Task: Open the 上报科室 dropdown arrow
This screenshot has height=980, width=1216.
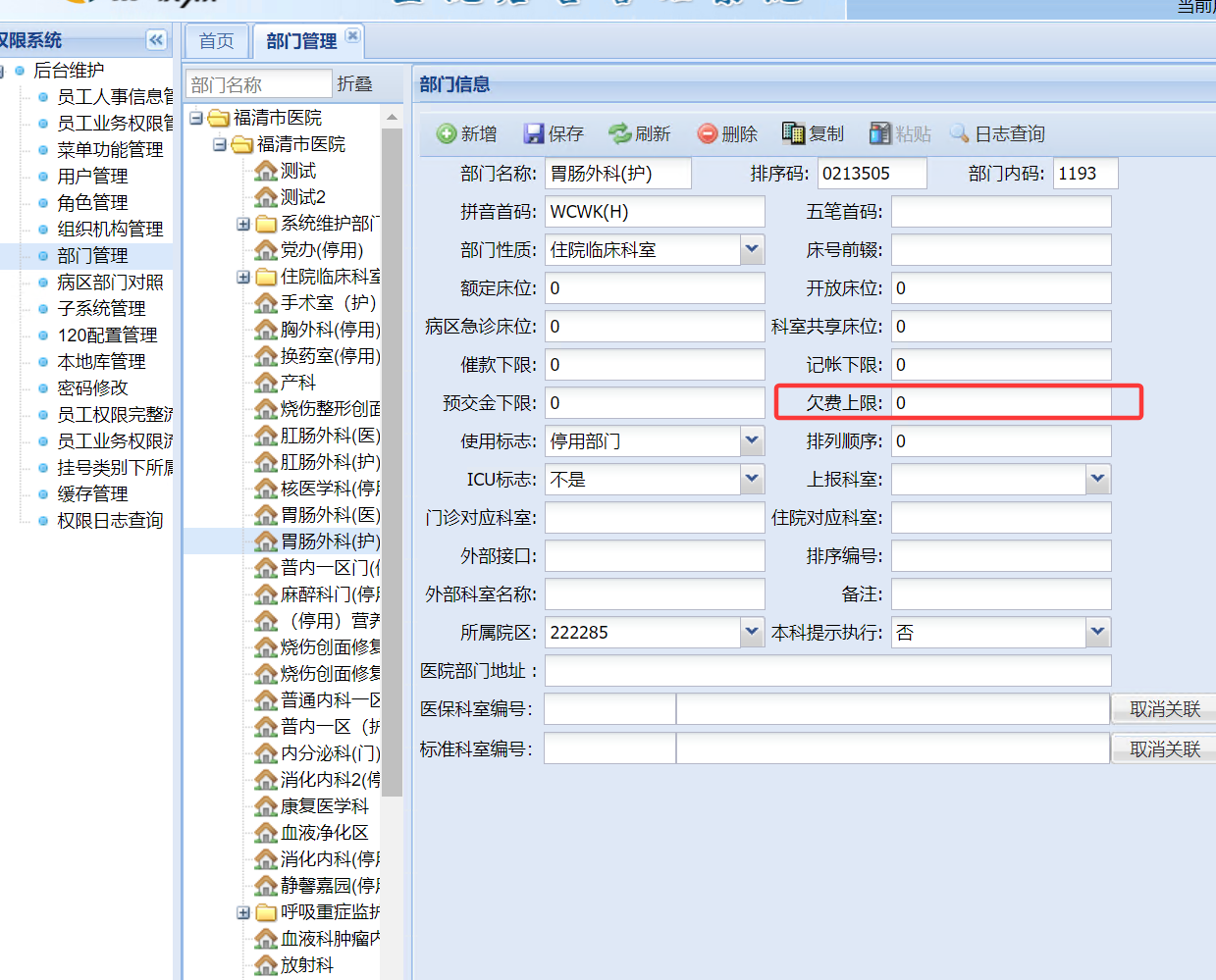Action: click(1098, 479)
